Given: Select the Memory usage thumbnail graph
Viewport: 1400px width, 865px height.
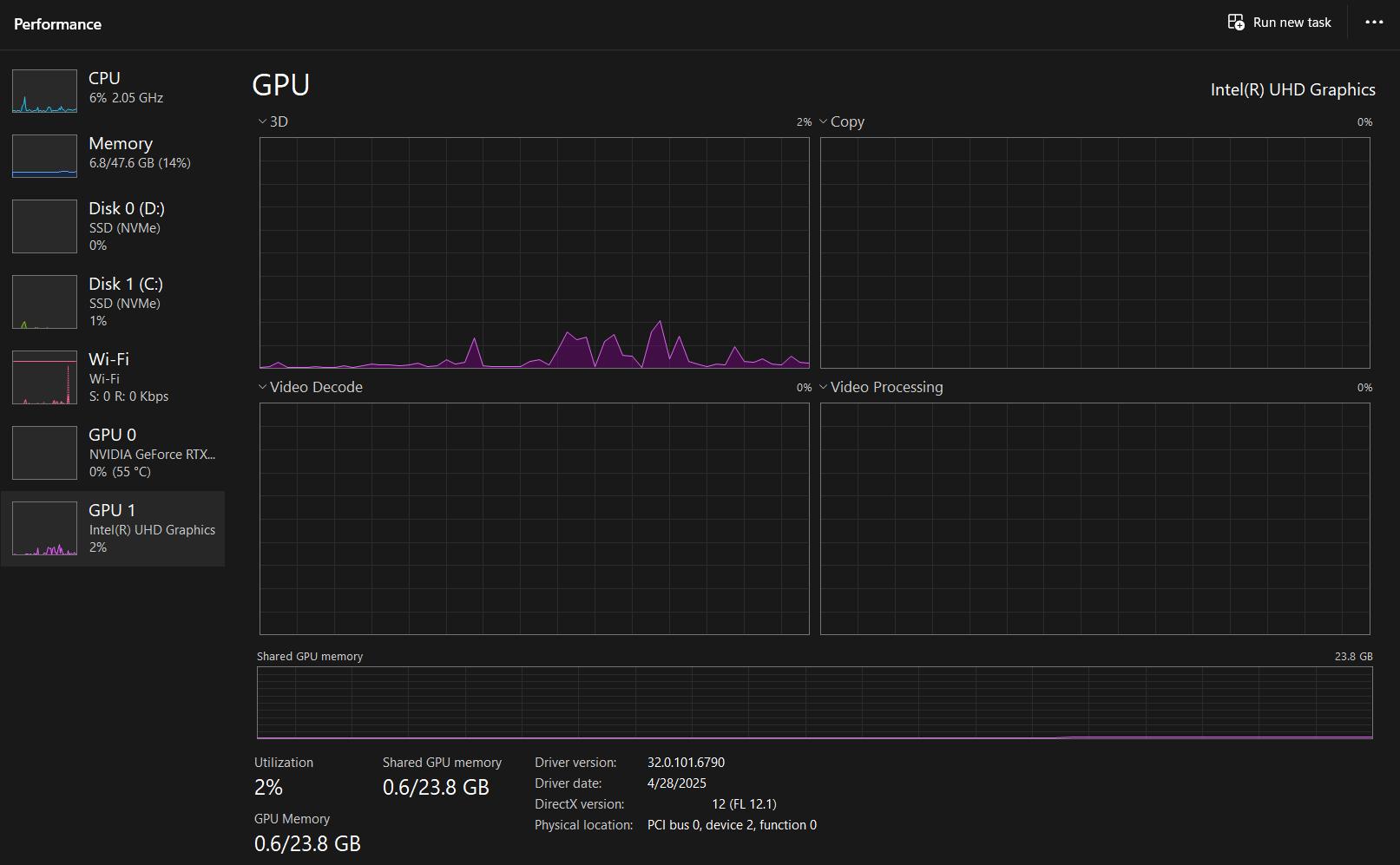Looking at the screenshot, I should pyautogui.click(x=44, y=156).
